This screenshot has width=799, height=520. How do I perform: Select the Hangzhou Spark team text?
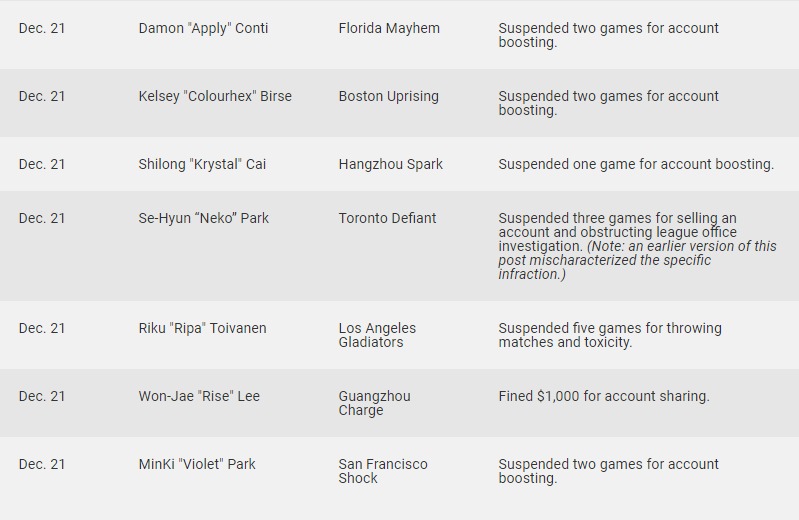390,164
